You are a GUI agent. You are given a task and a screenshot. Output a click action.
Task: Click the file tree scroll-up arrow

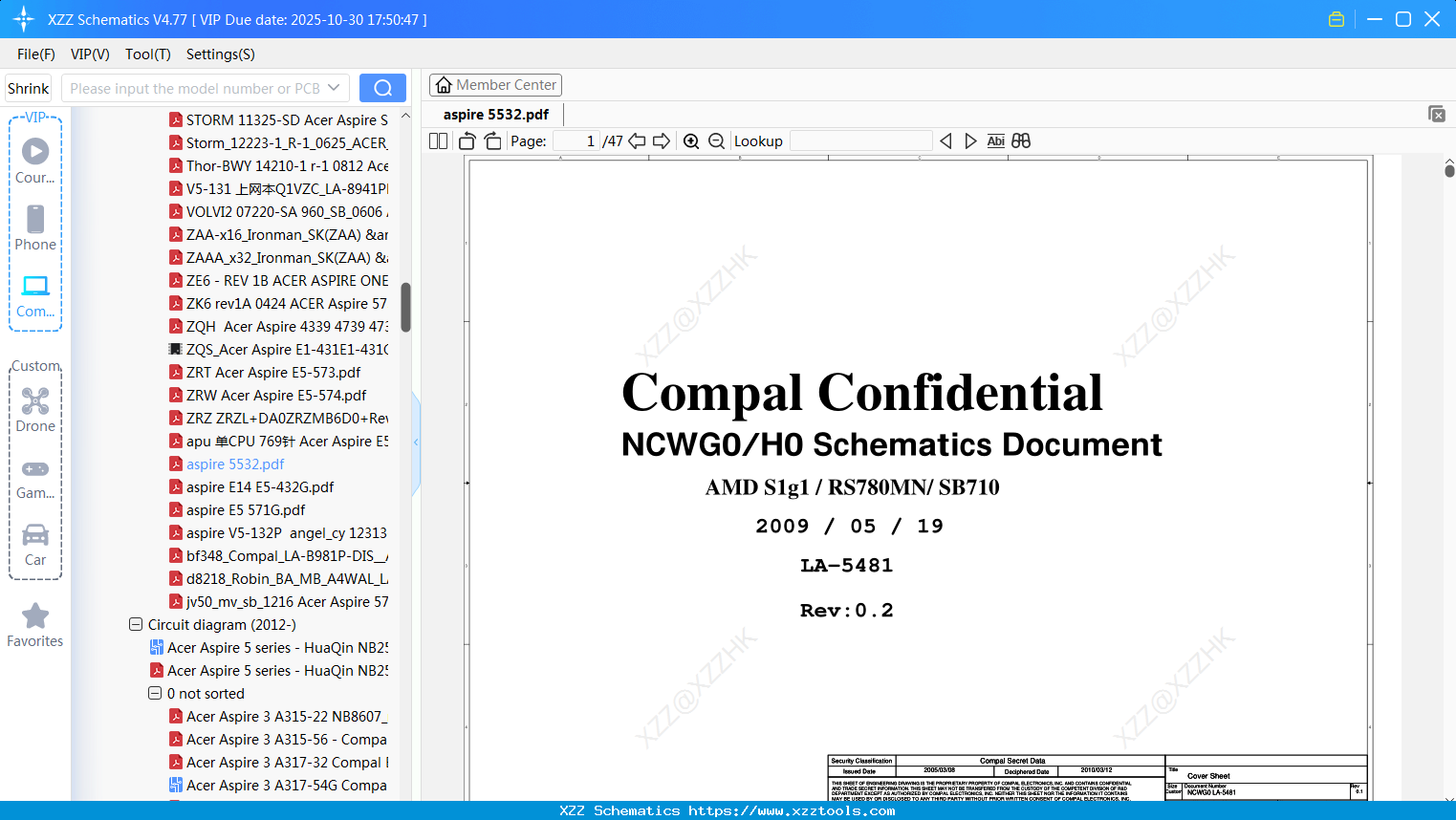click(405, 116)
